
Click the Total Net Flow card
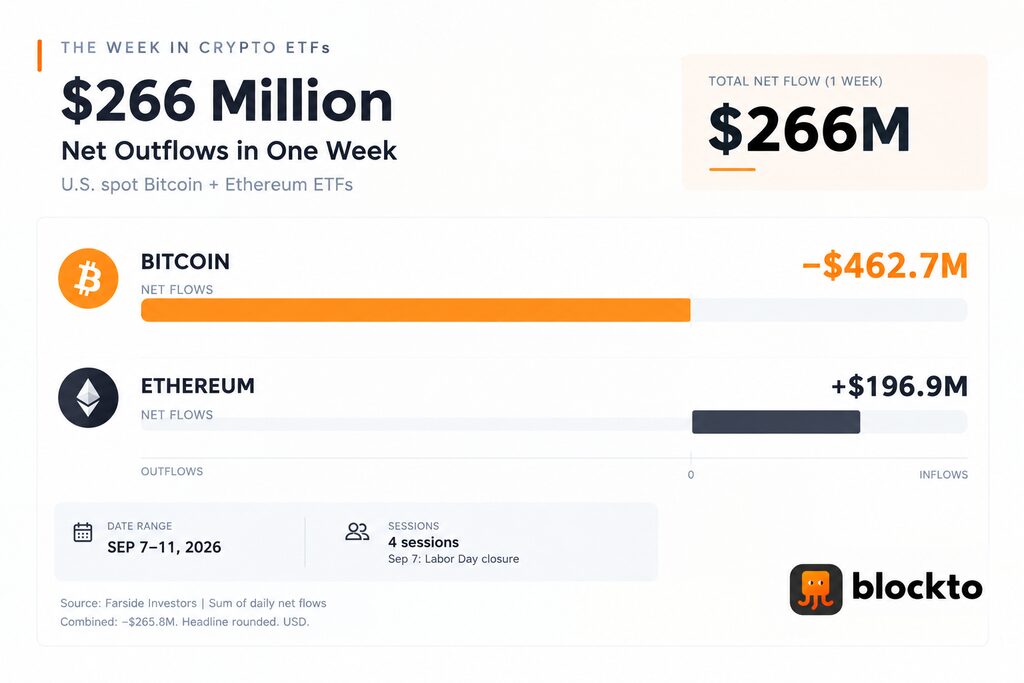point(835,122)
